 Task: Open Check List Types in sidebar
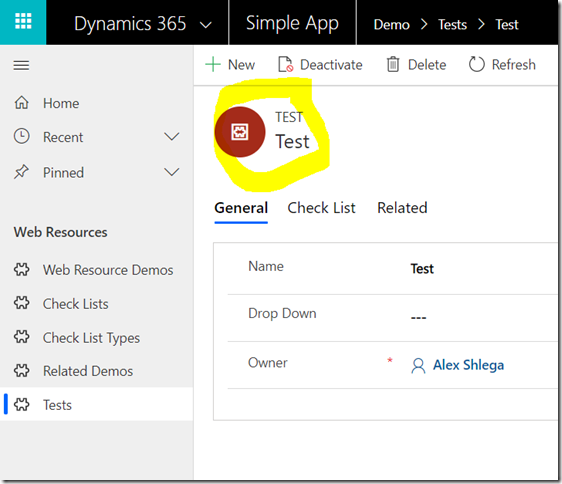pos(91,338)
